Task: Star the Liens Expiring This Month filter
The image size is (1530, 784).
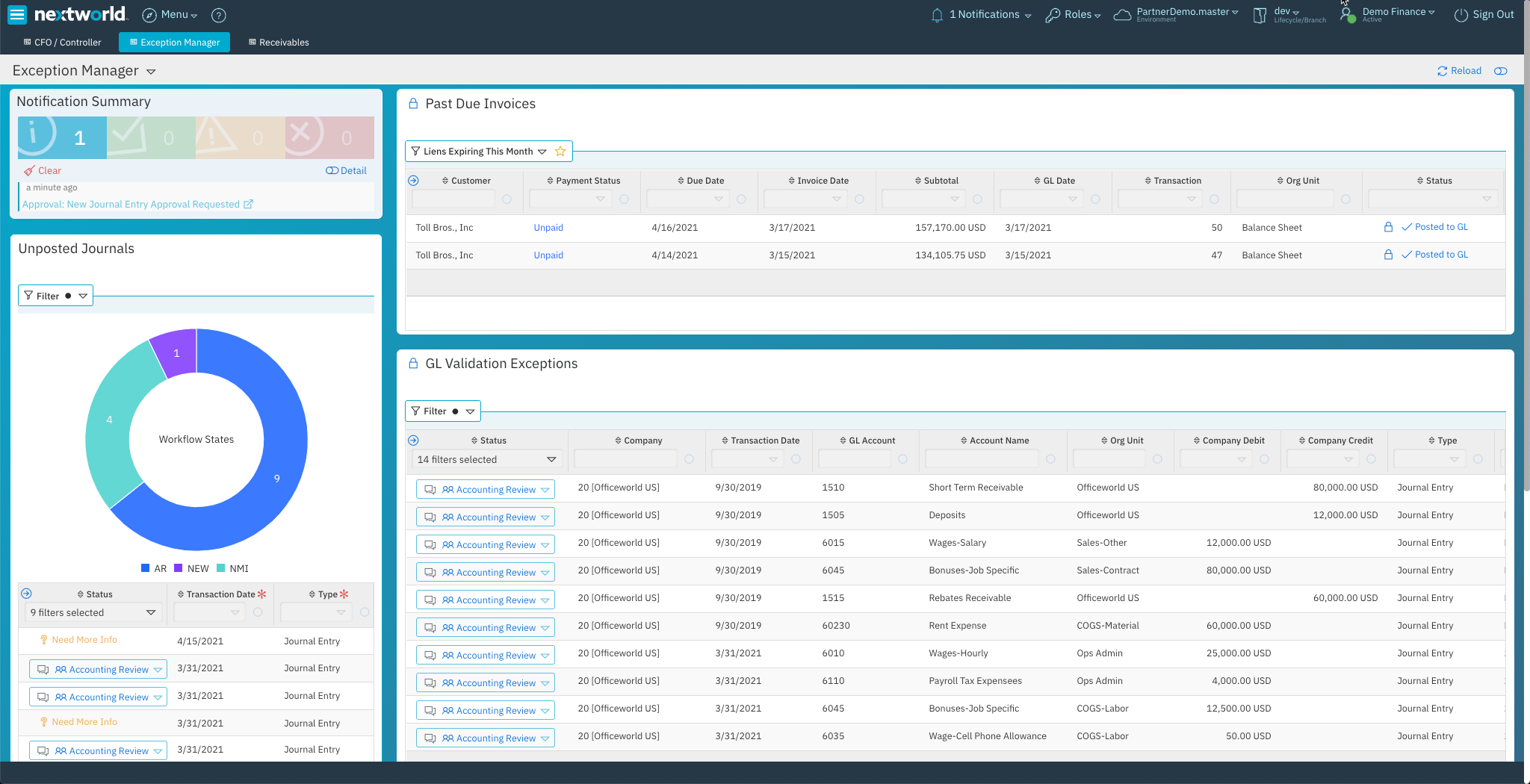Action: 561,151
